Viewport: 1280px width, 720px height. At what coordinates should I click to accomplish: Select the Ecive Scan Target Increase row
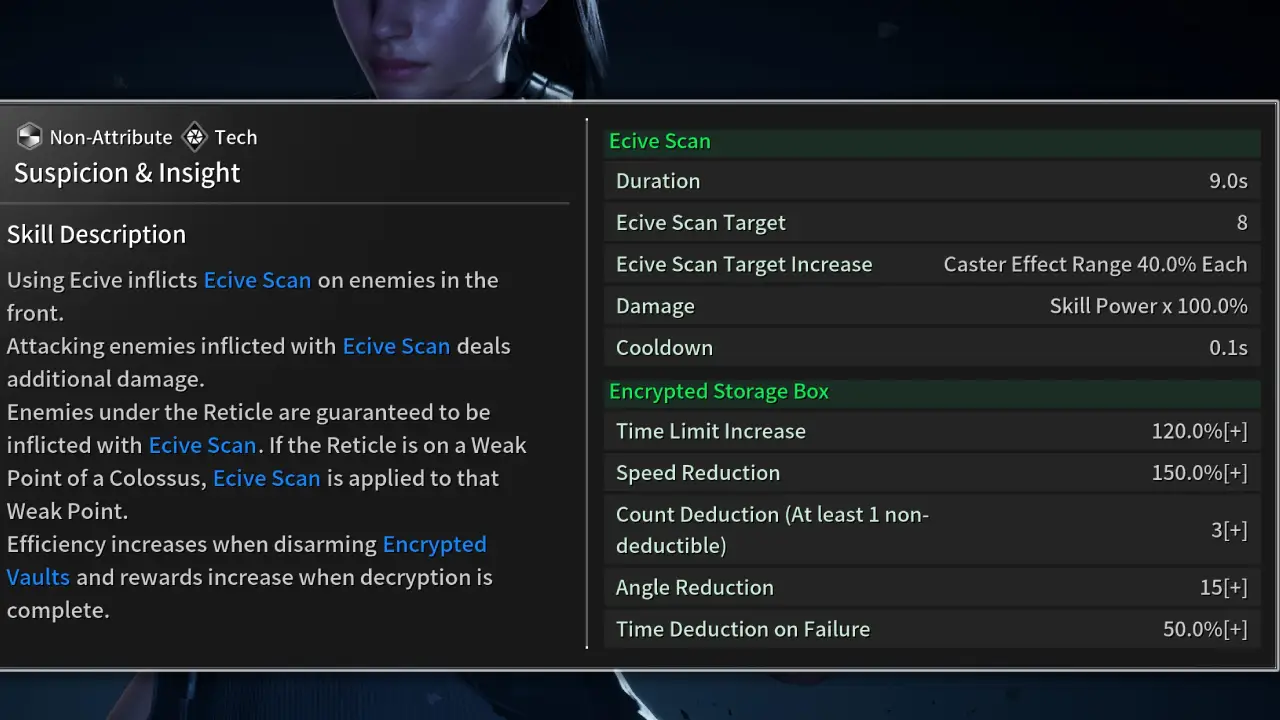[x=932, y=265]
